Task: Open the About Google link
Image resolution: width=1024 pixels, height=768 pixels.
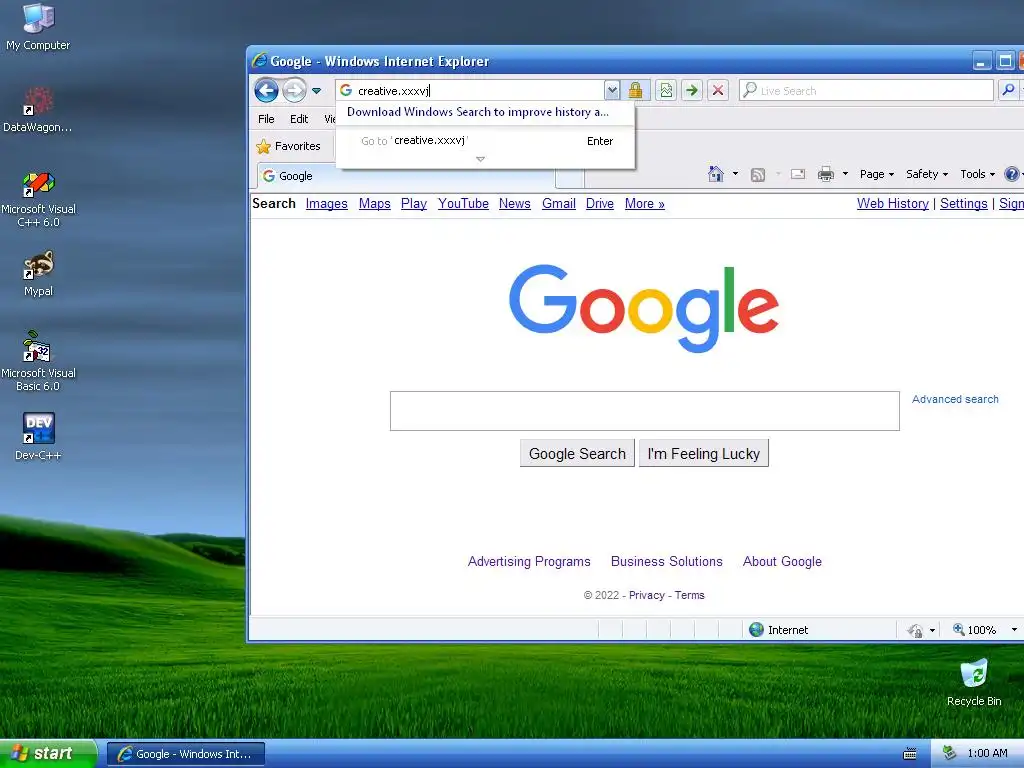Action: [x=782, y=562]
